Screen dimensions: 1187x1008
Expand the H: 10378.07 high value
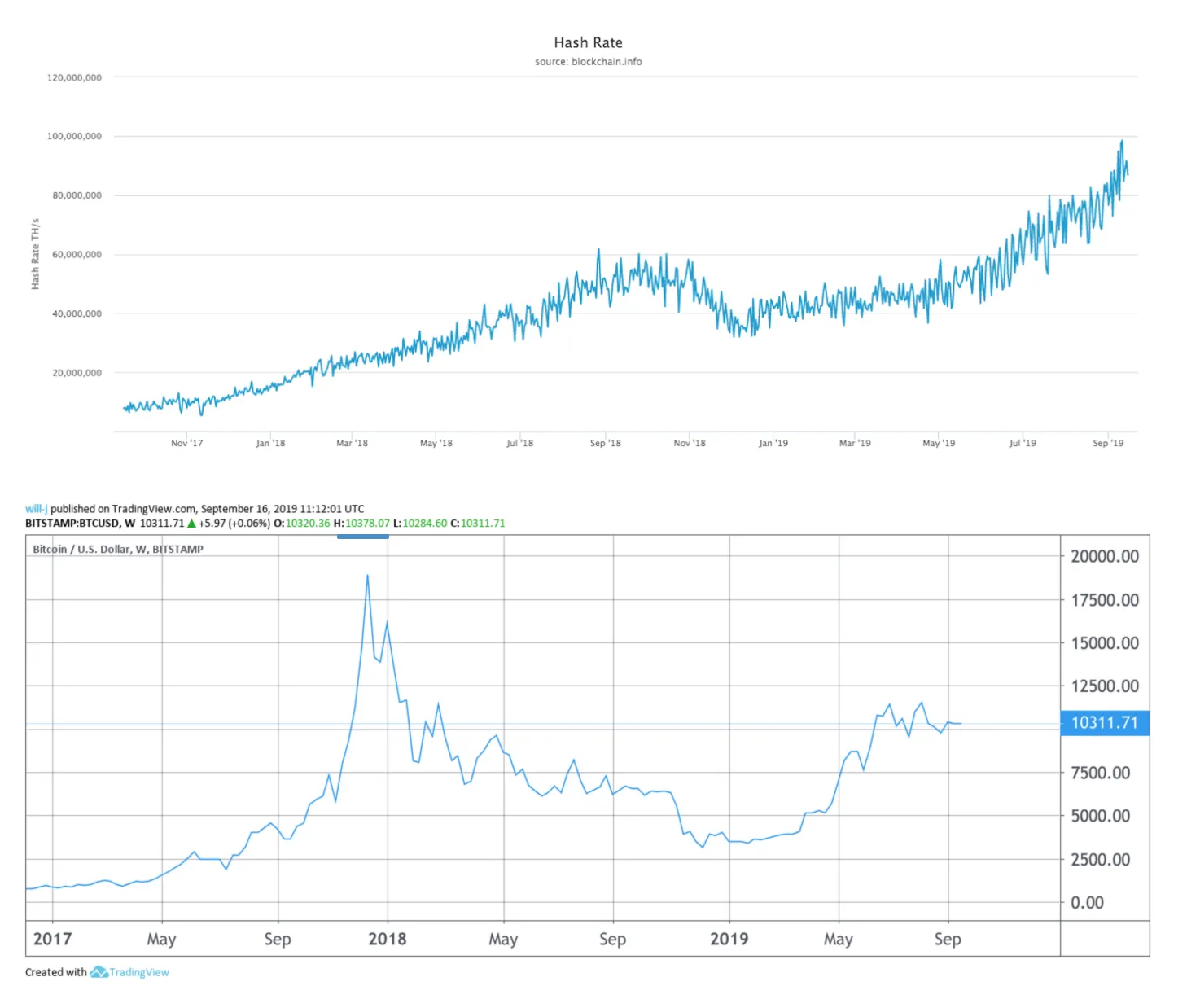point(361,524)
